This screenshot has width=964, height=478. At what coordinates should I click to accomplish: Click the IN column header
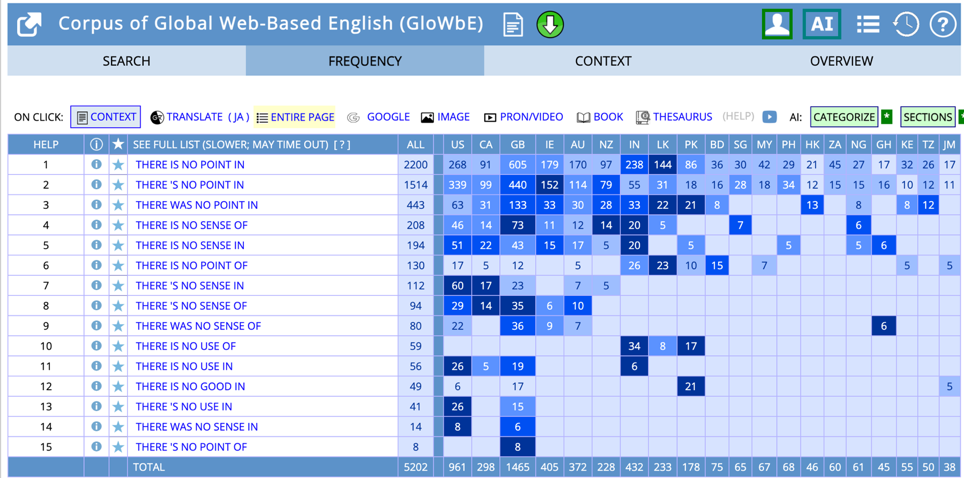click(634, 145)
